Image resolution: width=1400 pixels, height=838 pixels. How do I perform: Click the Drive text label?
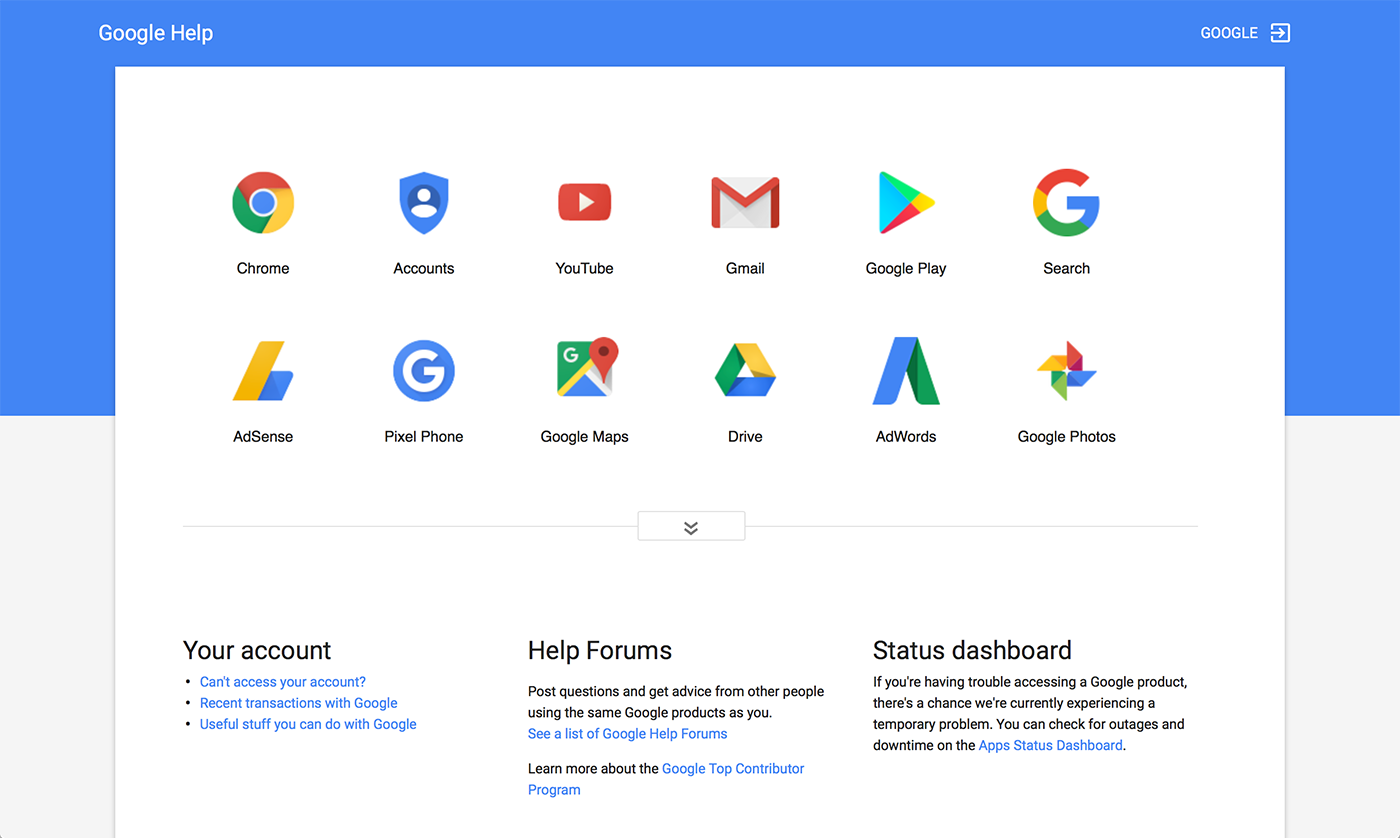pyautogui.click(x=745, y=436)
